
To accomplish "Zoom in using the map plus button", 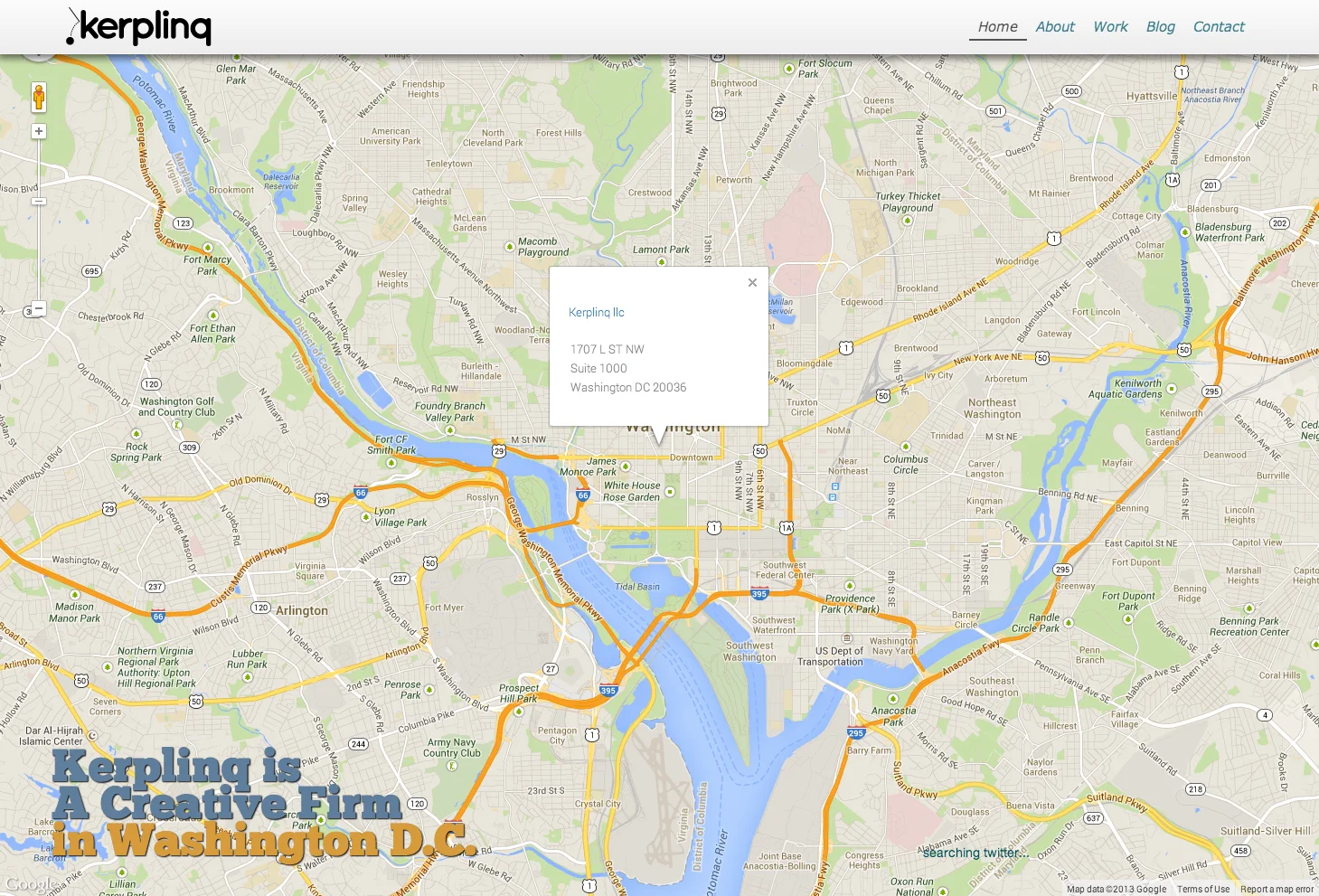I will tap(39, 131).
